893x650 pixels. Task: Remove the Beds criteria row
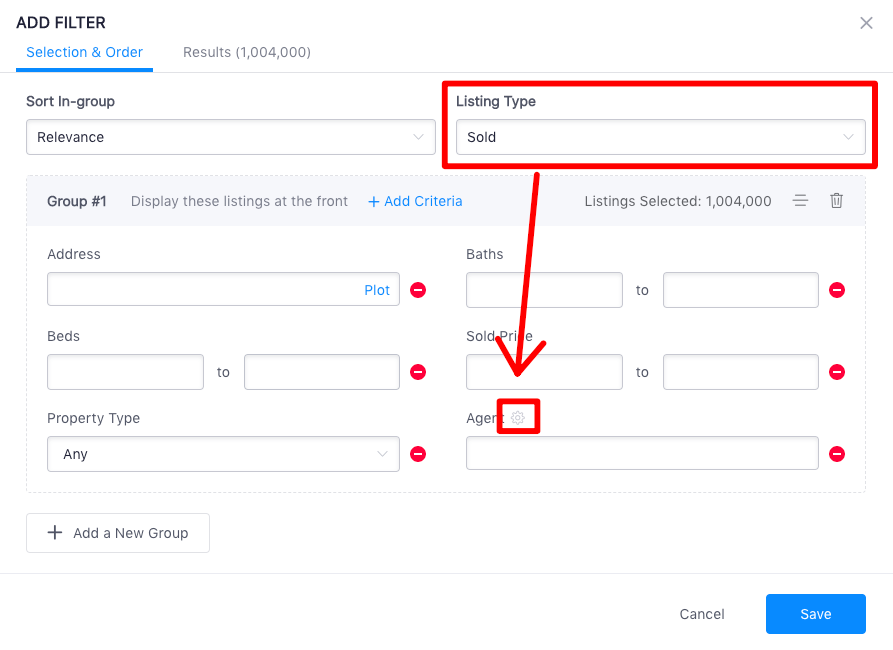(x=418, y=372)
